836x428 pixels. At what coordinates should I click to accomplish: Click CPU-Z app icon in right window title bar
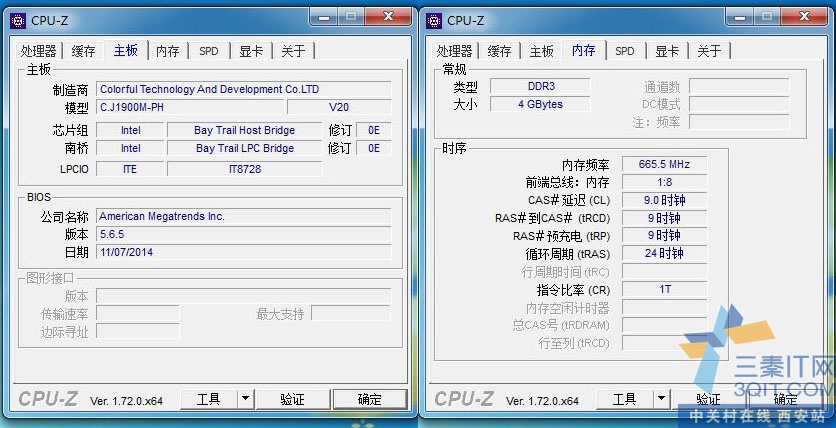point(433,20)
